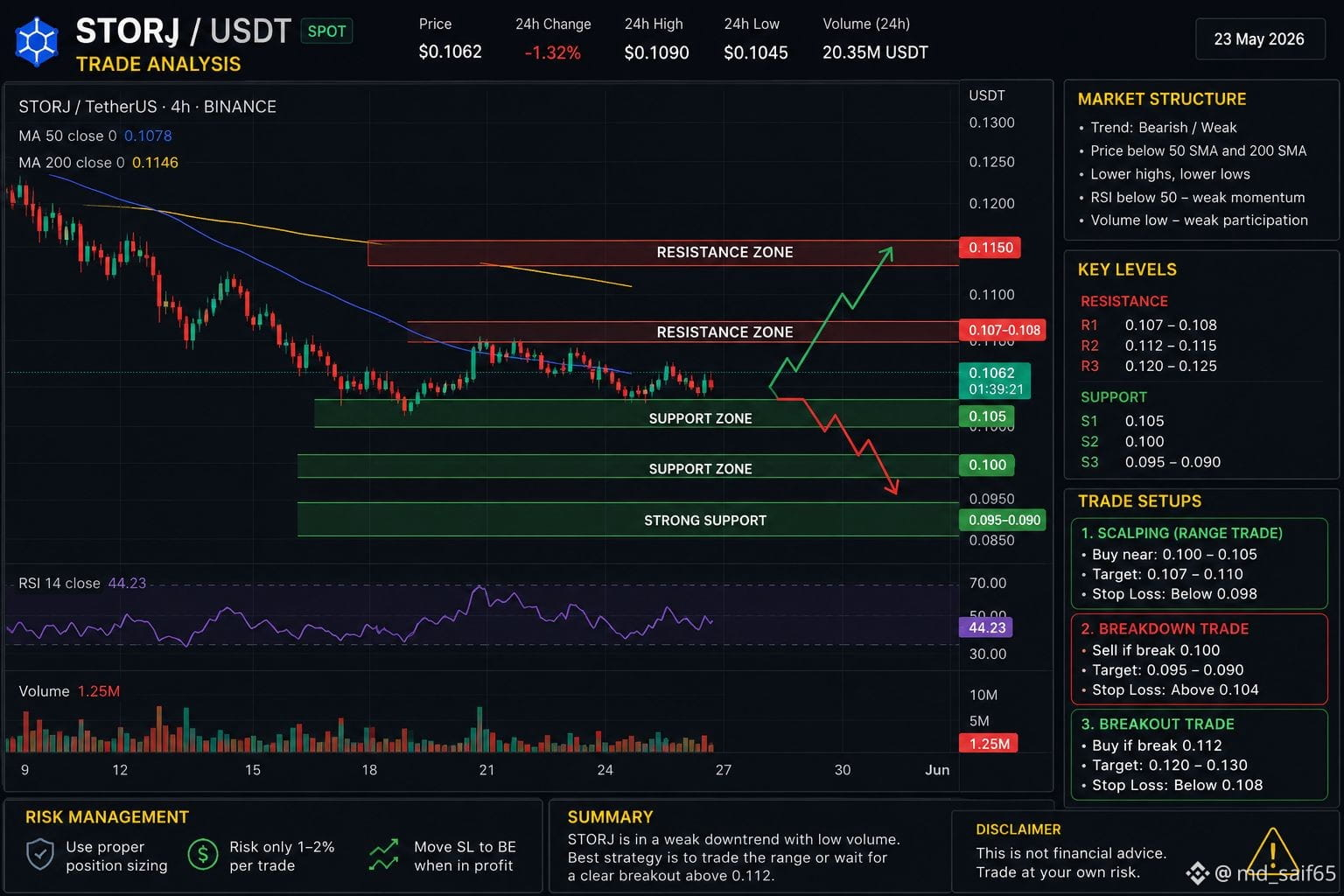
Task: Click the Sell if break 0.100 line
Action: tap(1151, 650)
